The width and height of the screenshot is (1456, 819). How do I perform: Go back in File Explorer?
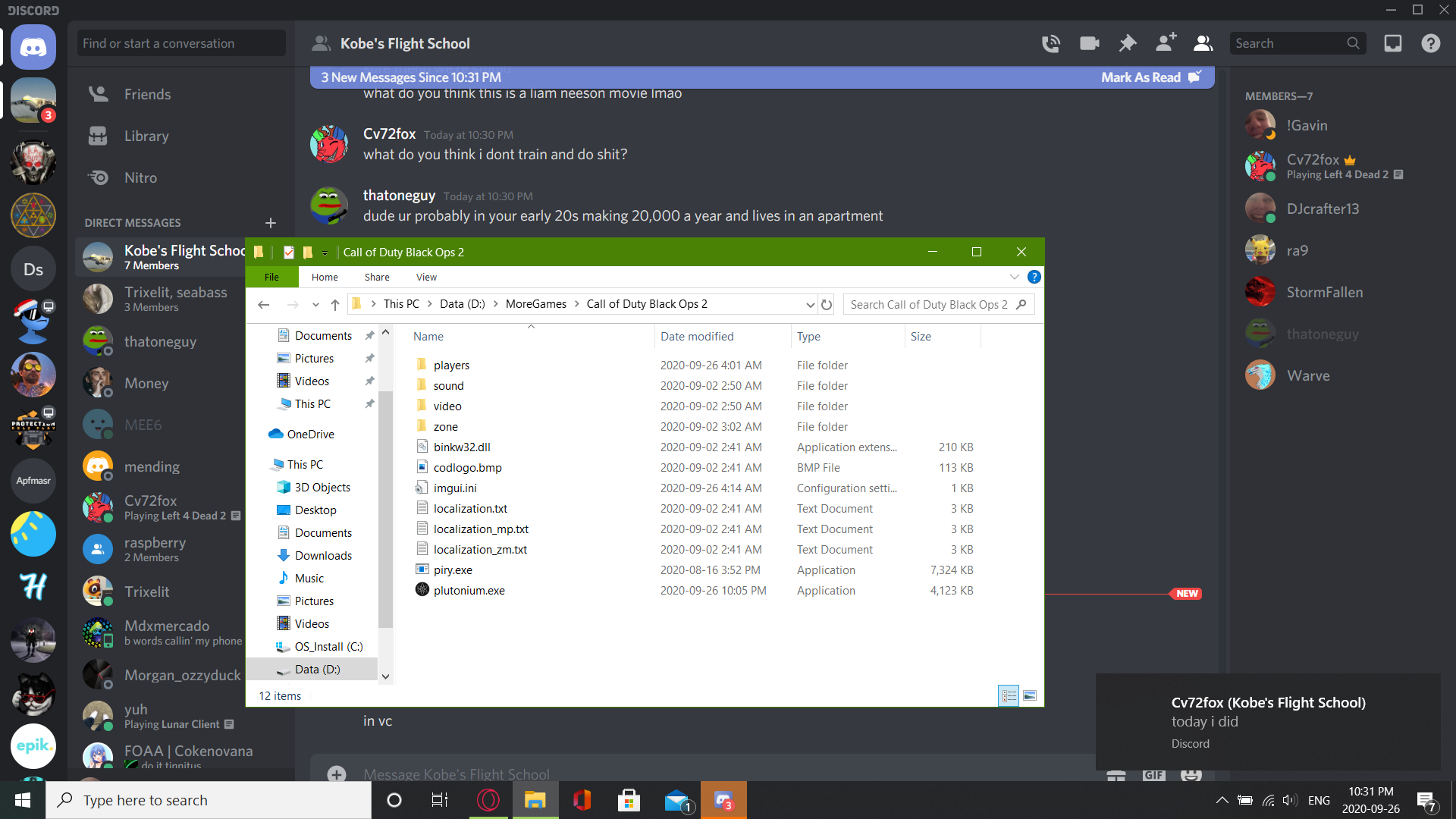point(264,304)
